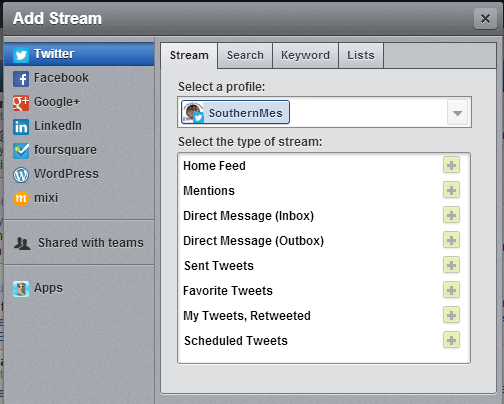
Task: Click the Twitter bird icon in sidebar
Action: click(21, 55)
